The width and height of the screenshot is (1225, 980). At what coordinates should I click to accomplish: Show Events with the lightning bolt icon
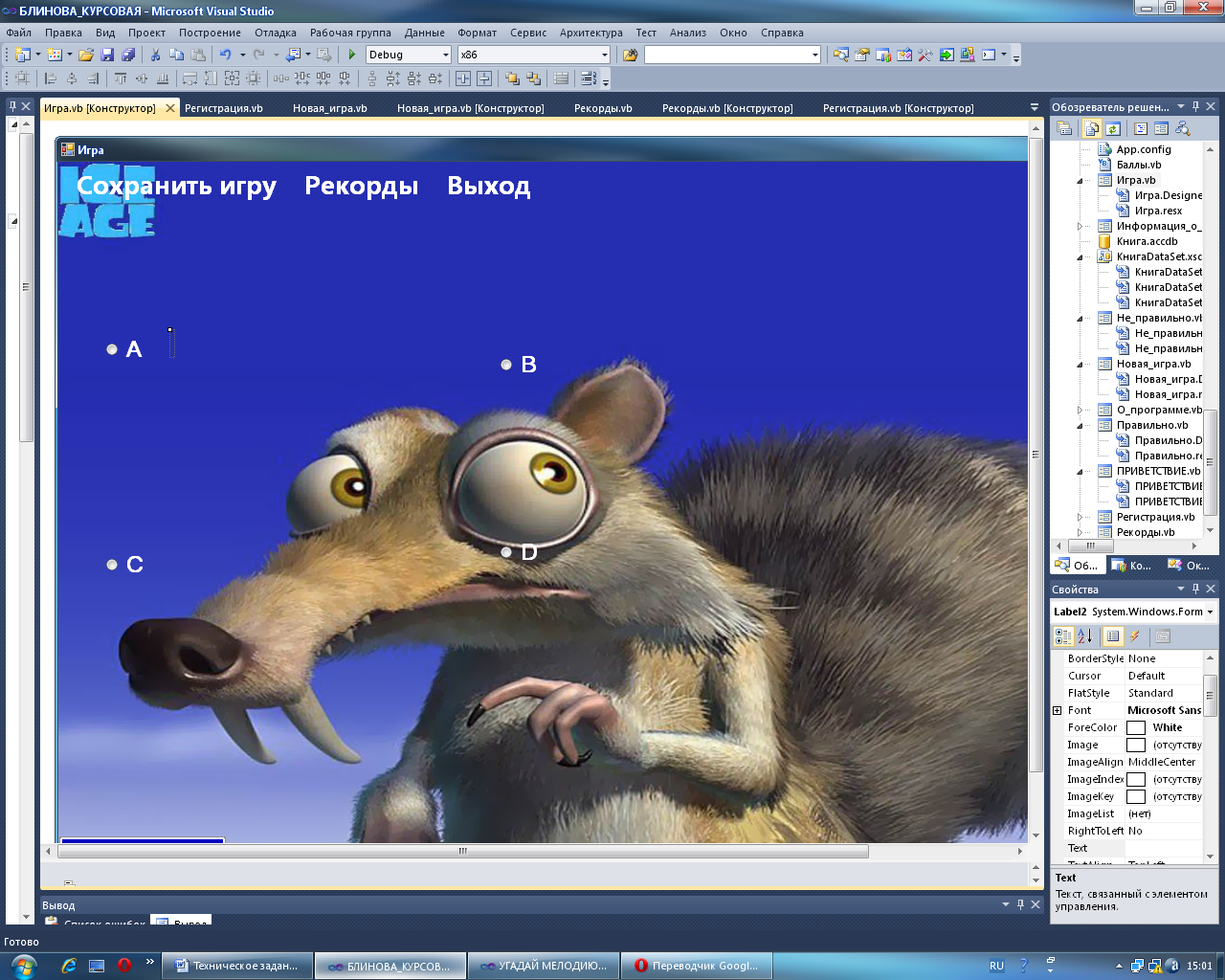[1135, 635]
